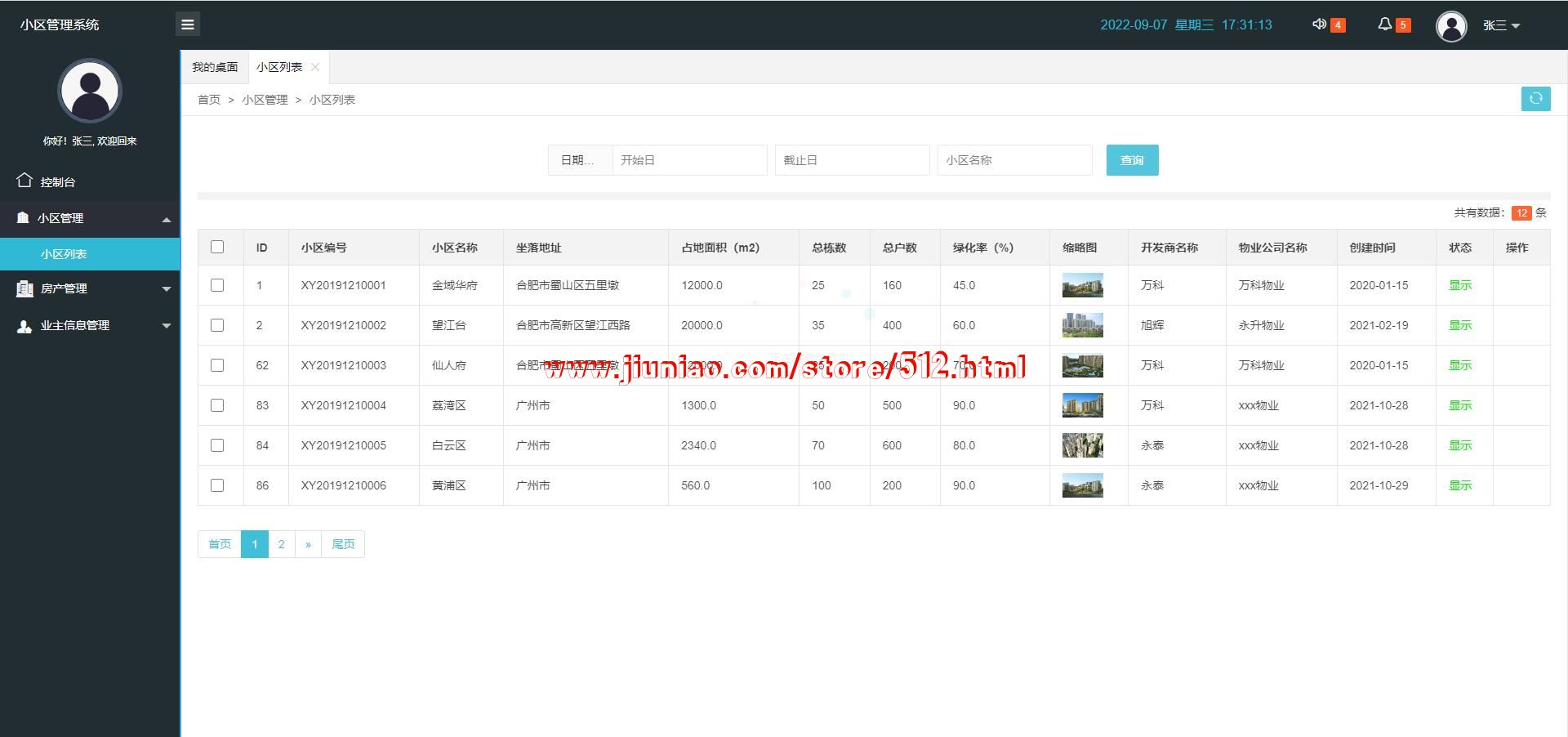Click the hamburger menu toggle icon
Screen dimensions: 1568x737
click(187, 25)
